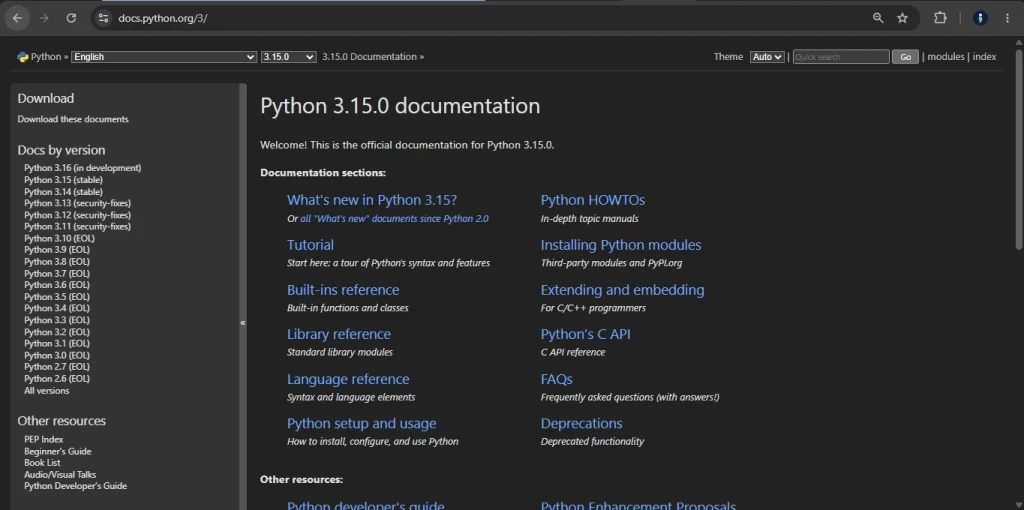The width and height of the screenshot is (1024, 510).
Task: Open the browser profile avatar
Action: point(980,18)
